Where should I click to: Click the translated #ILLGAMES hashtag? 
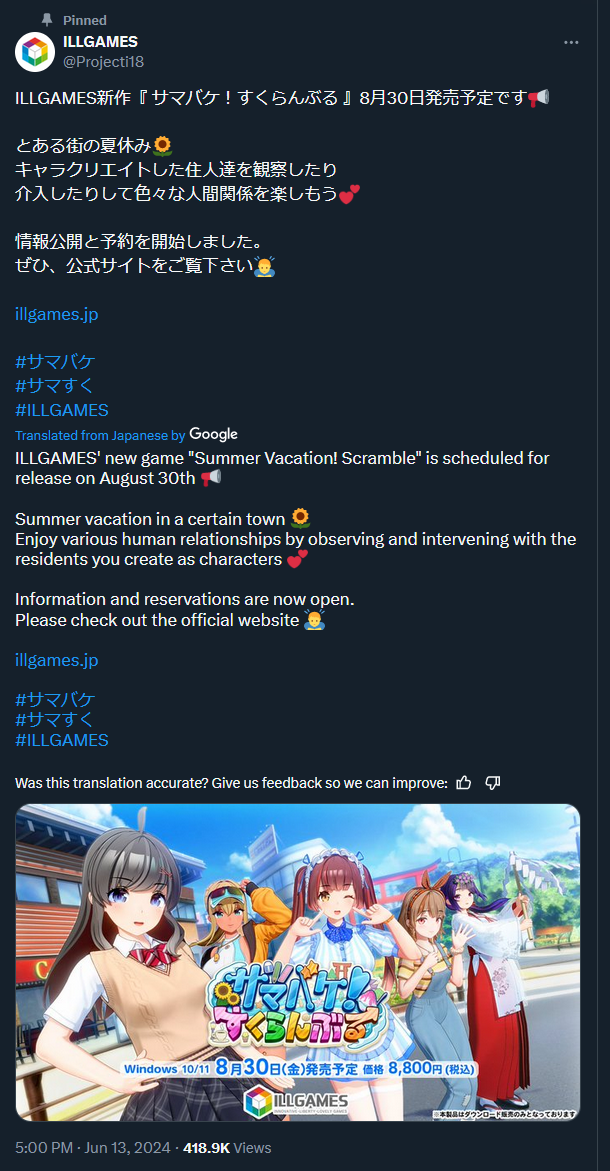tap(62, 740)
